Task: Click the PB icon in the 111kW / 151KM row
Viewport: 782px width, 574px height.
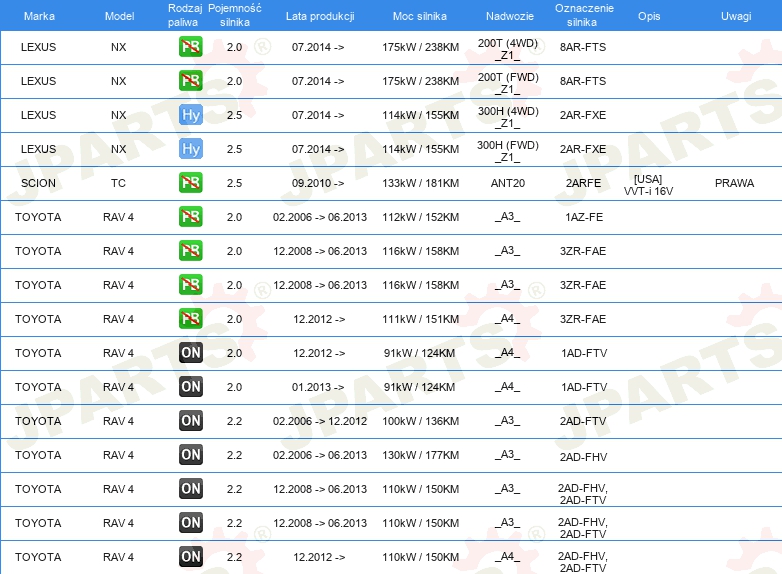Action: (191, 319)
